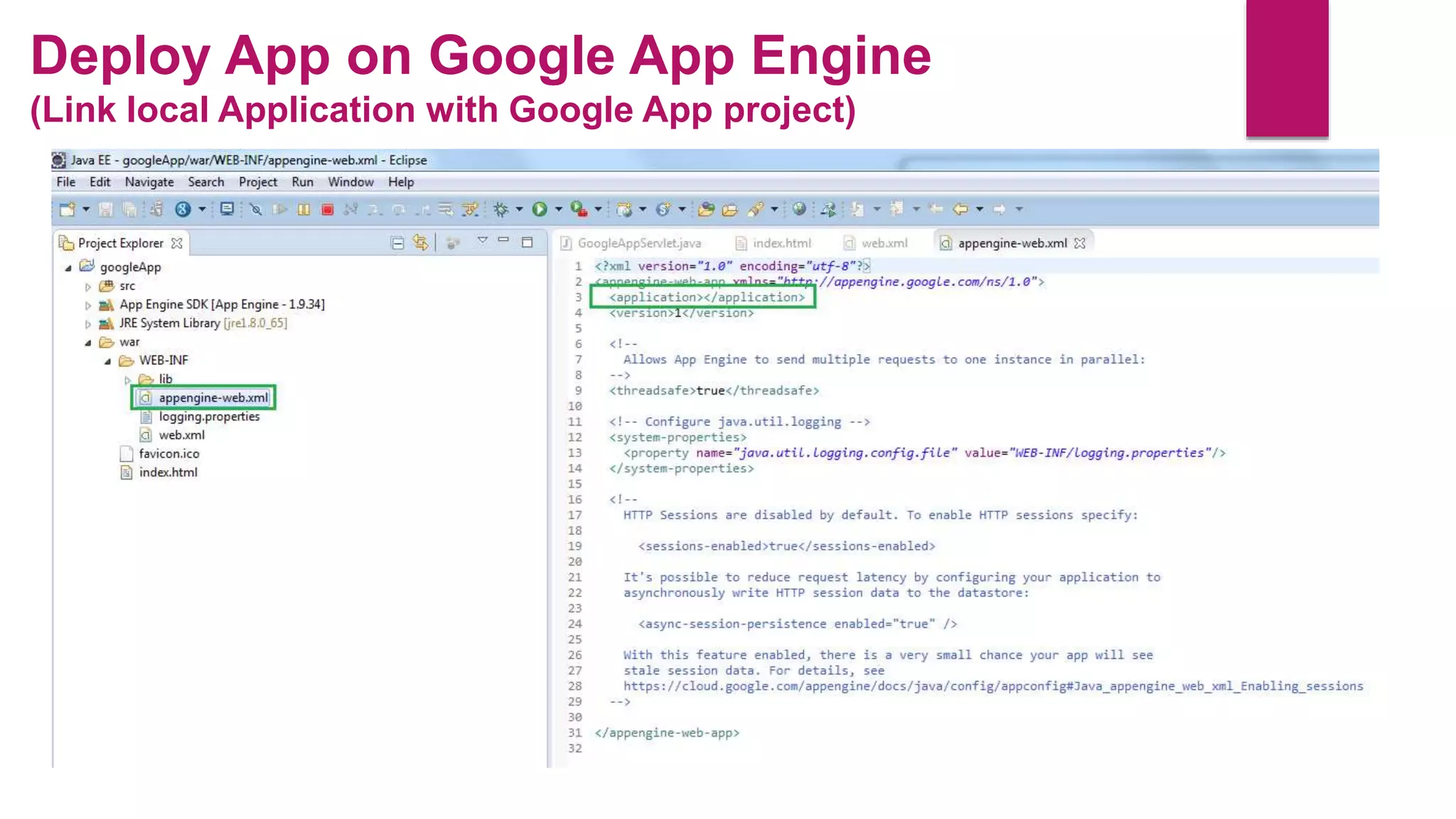Click Collapse All in Project Explorer
This screenshot has width=1456, height=819.
click(397, 243)
